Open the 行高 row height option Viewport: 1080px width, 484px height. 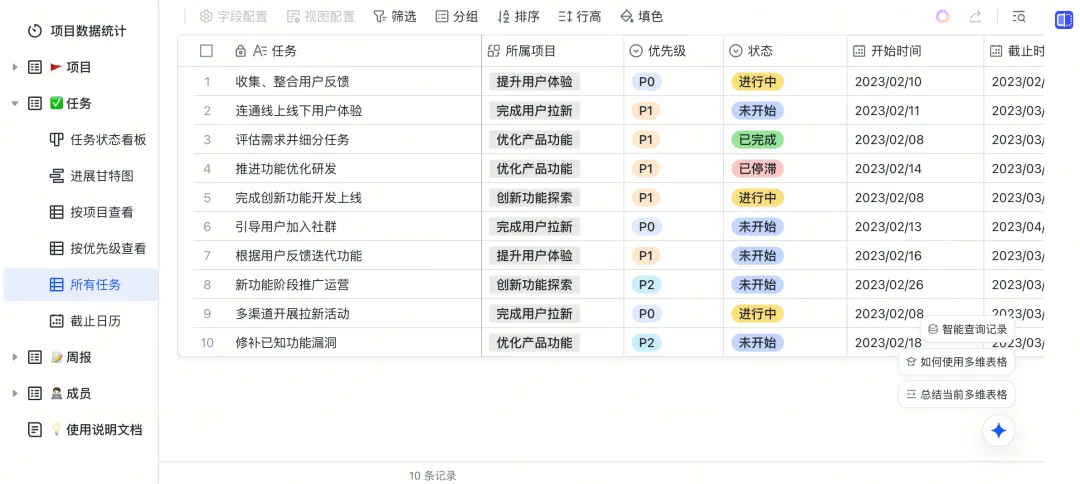coord(580,17)
